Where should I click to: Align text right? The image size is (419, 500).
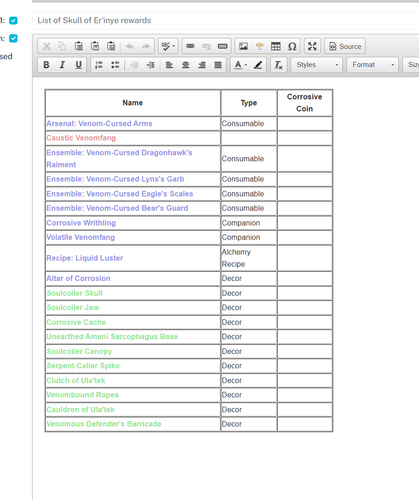[x=202, y=65]
